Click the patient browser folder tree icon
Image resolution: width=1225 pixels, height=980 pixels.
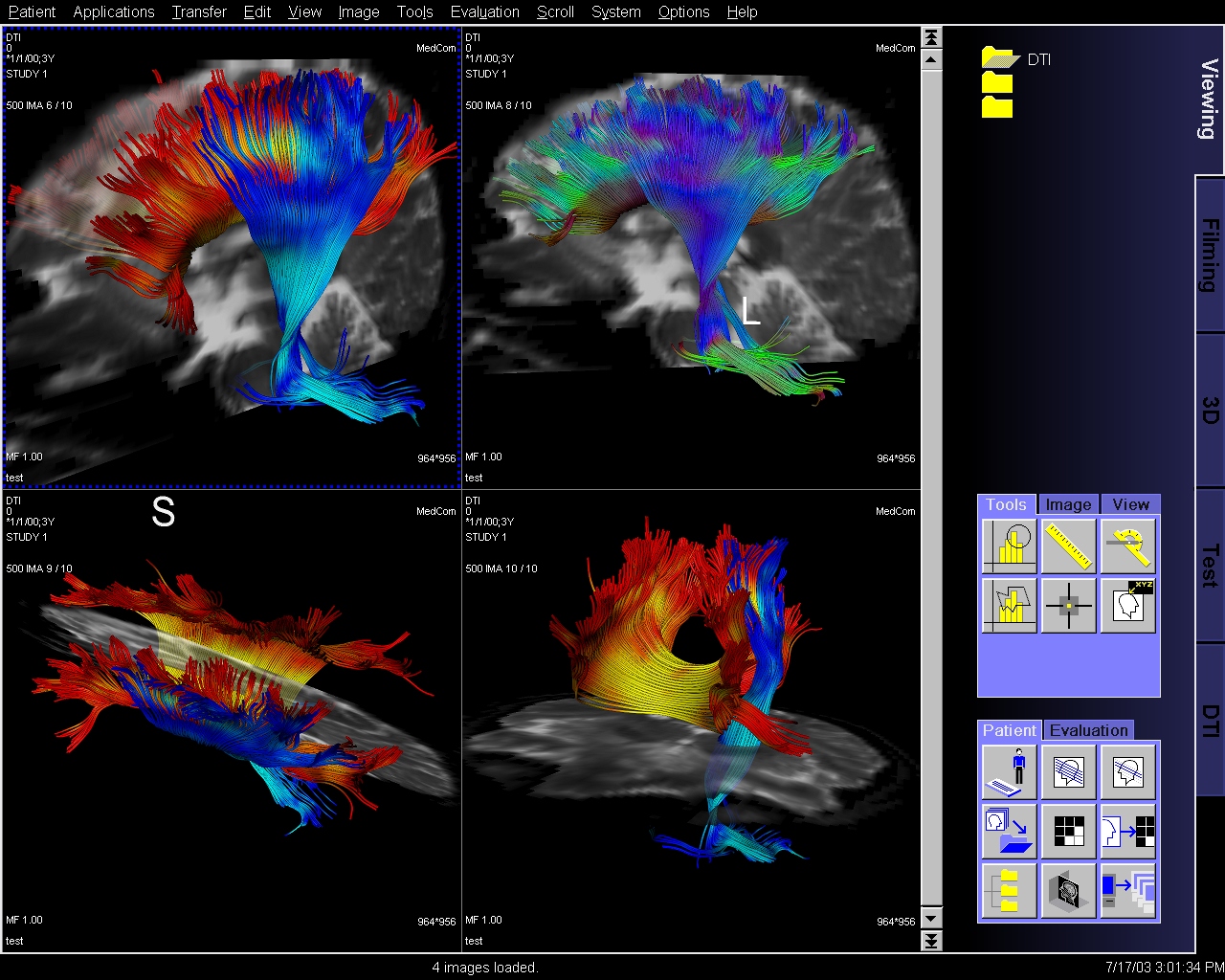[x=1009, y=890]
